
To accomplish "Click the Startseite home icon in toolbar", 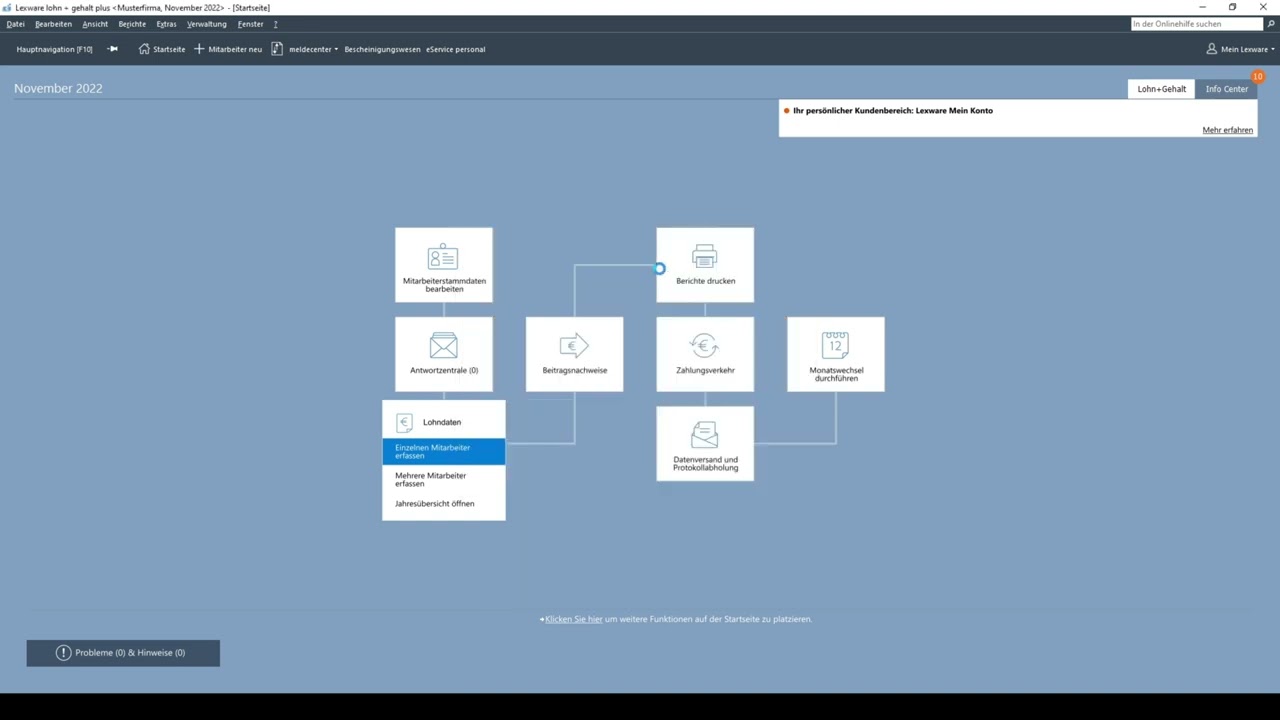I will (144, 49).
